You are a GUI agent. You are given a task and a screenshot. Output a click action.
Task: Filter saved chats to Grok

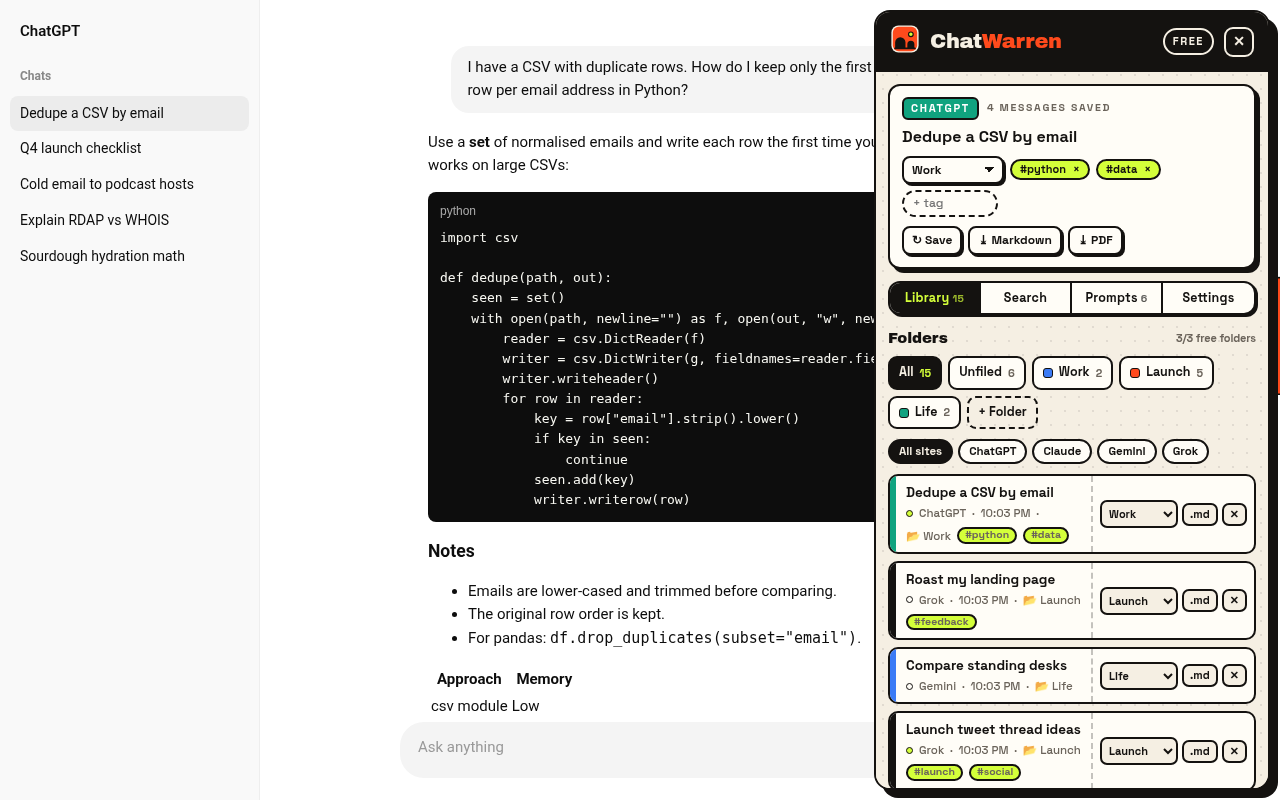1186,452
